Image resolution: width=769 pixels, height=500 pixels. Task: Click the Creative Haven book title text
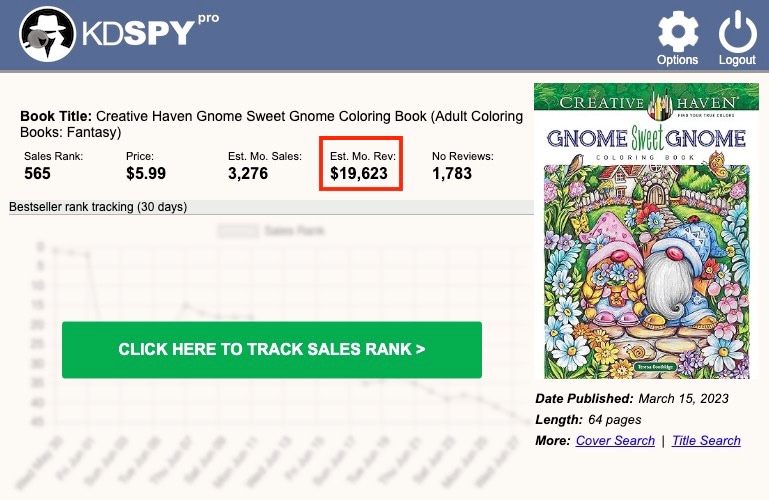[x=270, y=123]
